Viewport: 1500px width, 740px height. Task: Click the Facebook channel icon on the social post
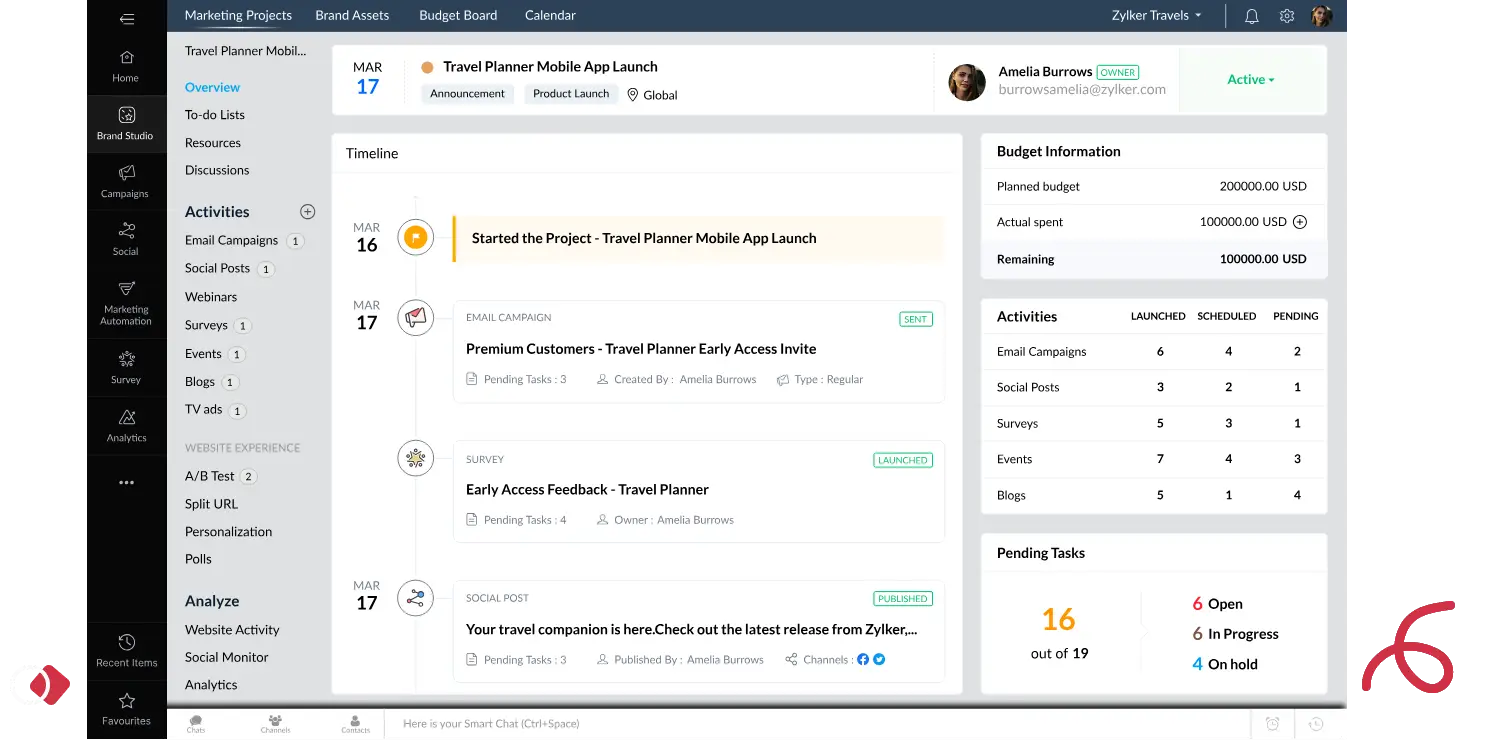point(862,659)
